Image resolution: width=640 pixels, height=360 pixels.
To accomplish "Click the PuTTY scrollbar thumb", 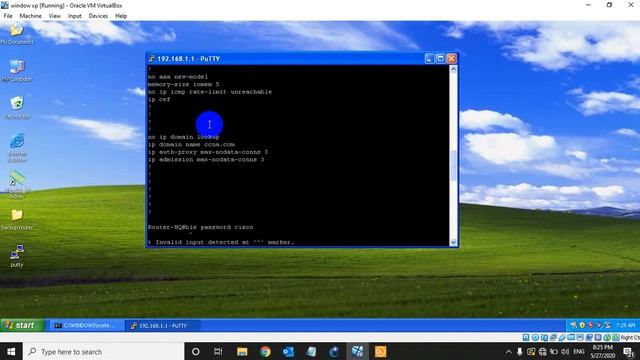I will (453, 166).
